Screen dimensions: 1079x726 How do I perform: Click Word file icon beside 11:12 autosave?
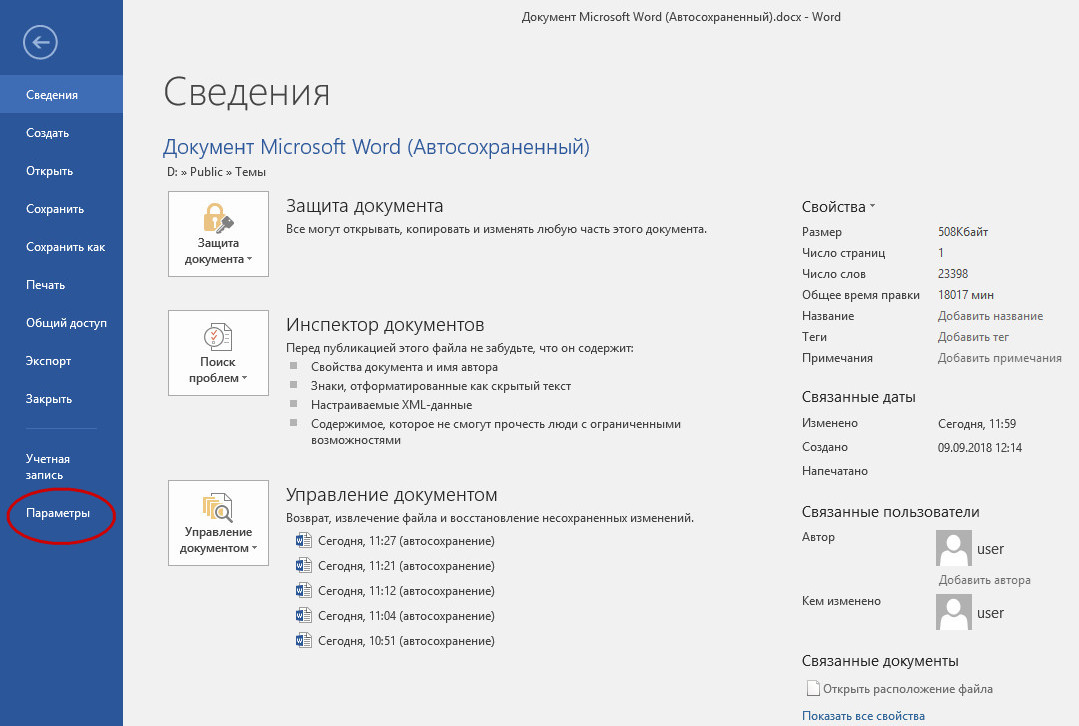point(303,590)
